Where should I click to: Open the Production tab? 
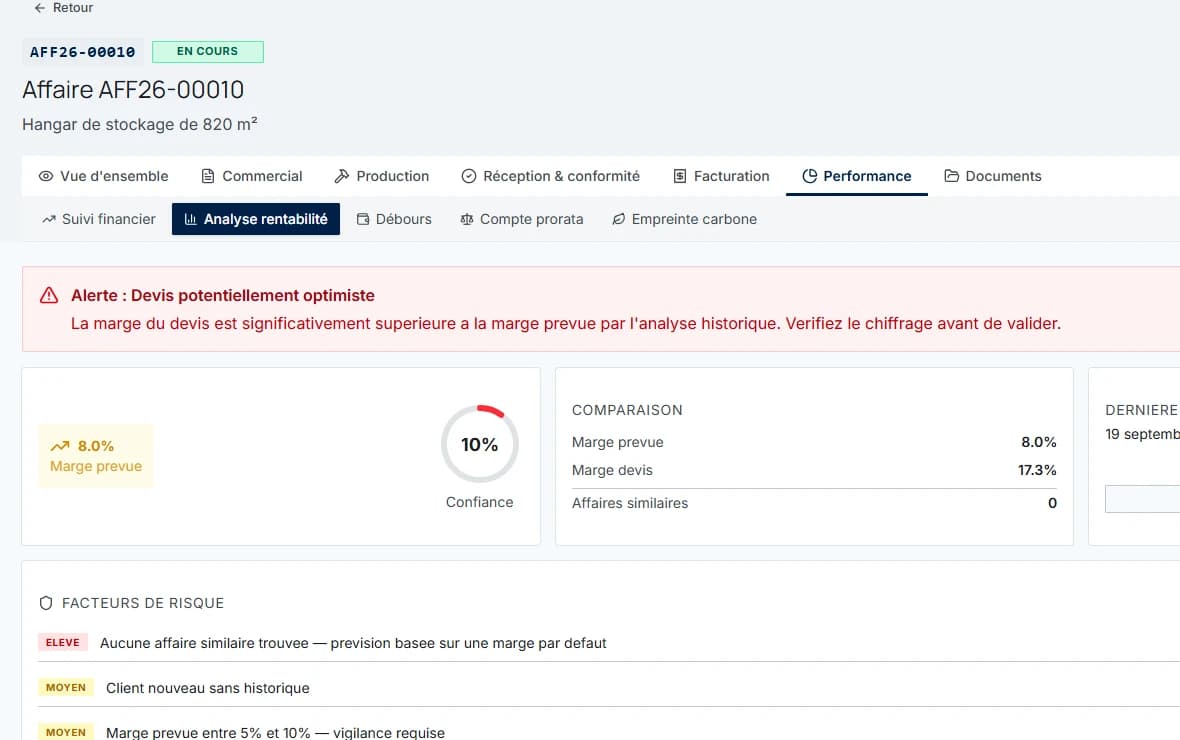(382, 176)
